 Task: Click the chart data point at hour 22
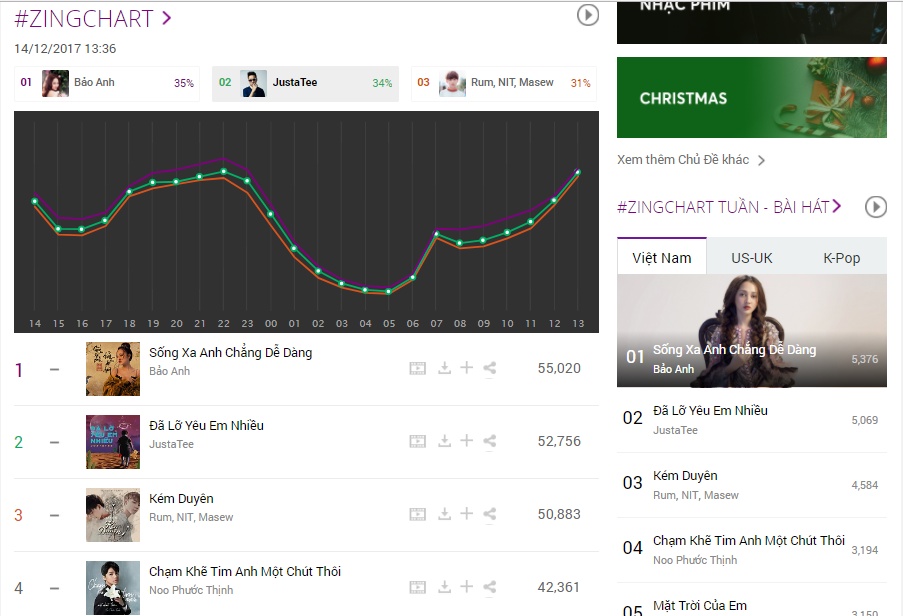(x=223, y=172)
